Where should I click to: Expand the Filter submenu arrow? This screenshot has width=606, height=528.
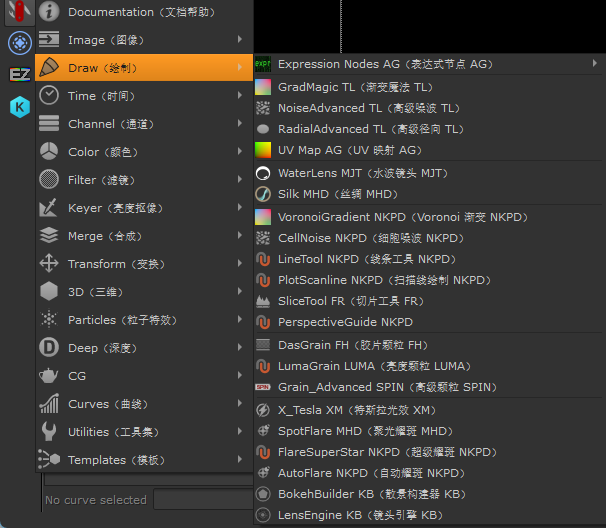(240, 179)
